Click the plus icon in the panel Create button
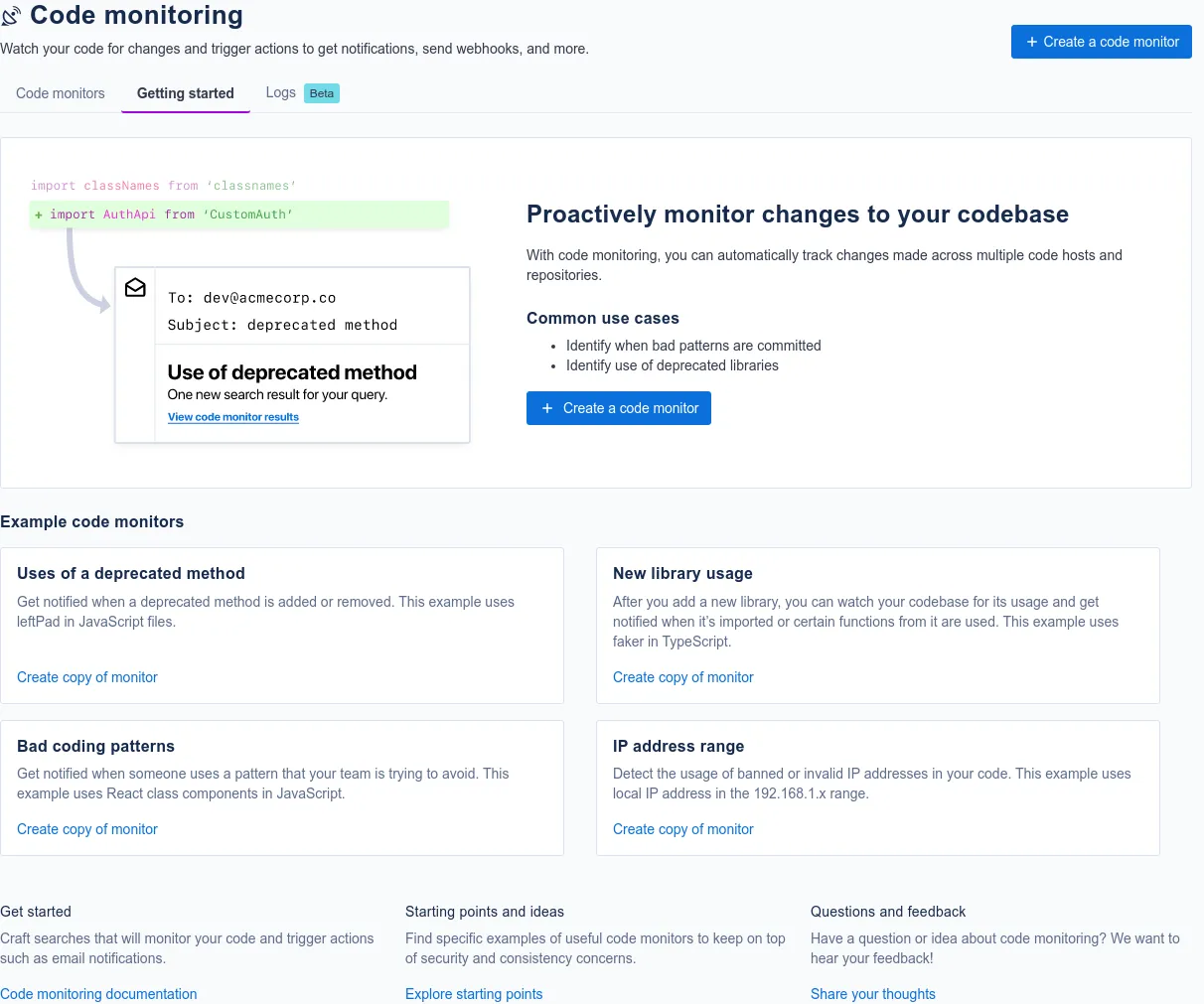 pyautogui.click(x=546, y=408)
